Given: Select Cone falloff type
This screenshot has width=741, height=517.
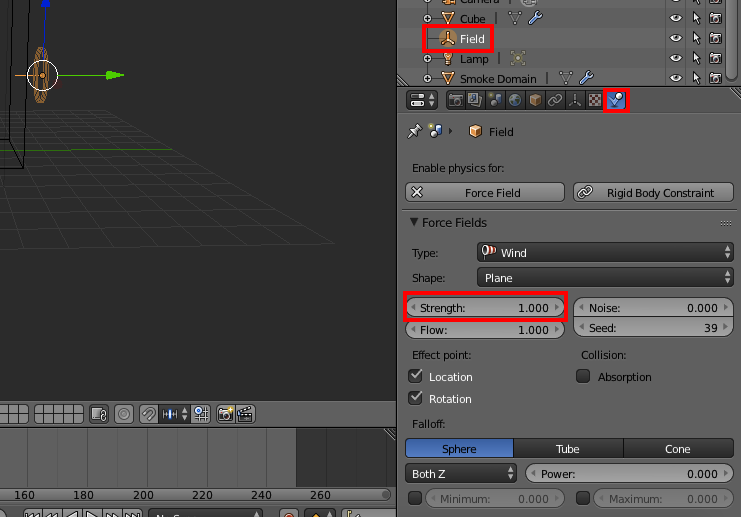Looking at the screenshot, I should pos(679,448).
